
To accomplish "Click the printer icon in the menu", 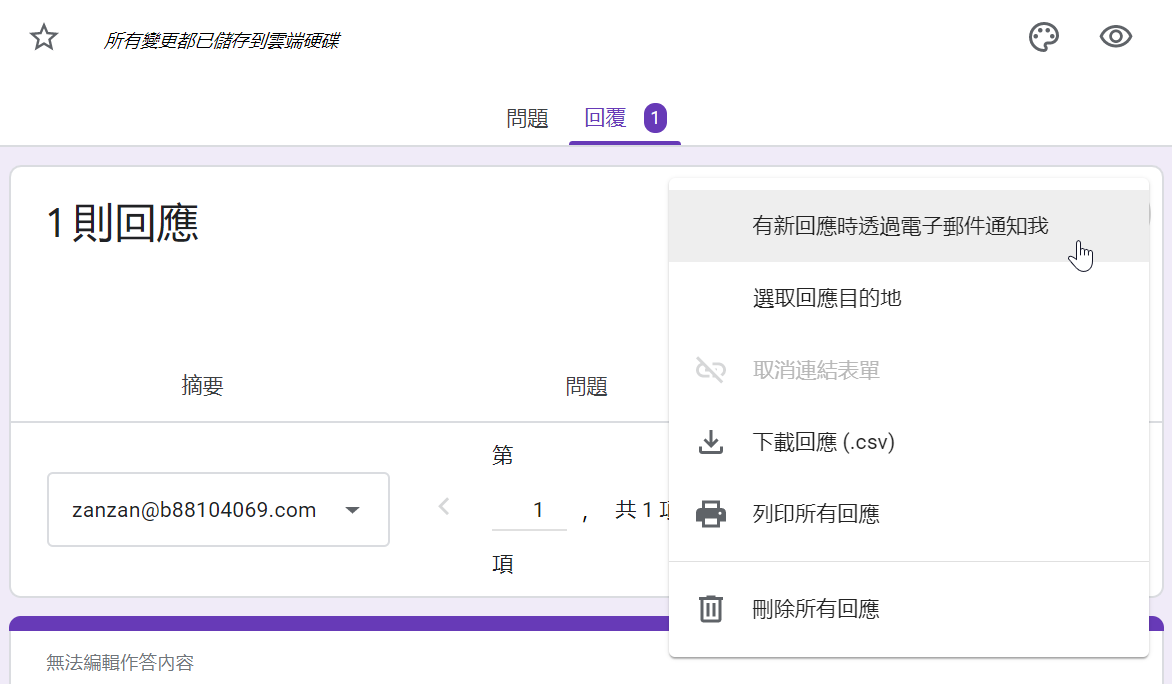I will tap(711, 514).
